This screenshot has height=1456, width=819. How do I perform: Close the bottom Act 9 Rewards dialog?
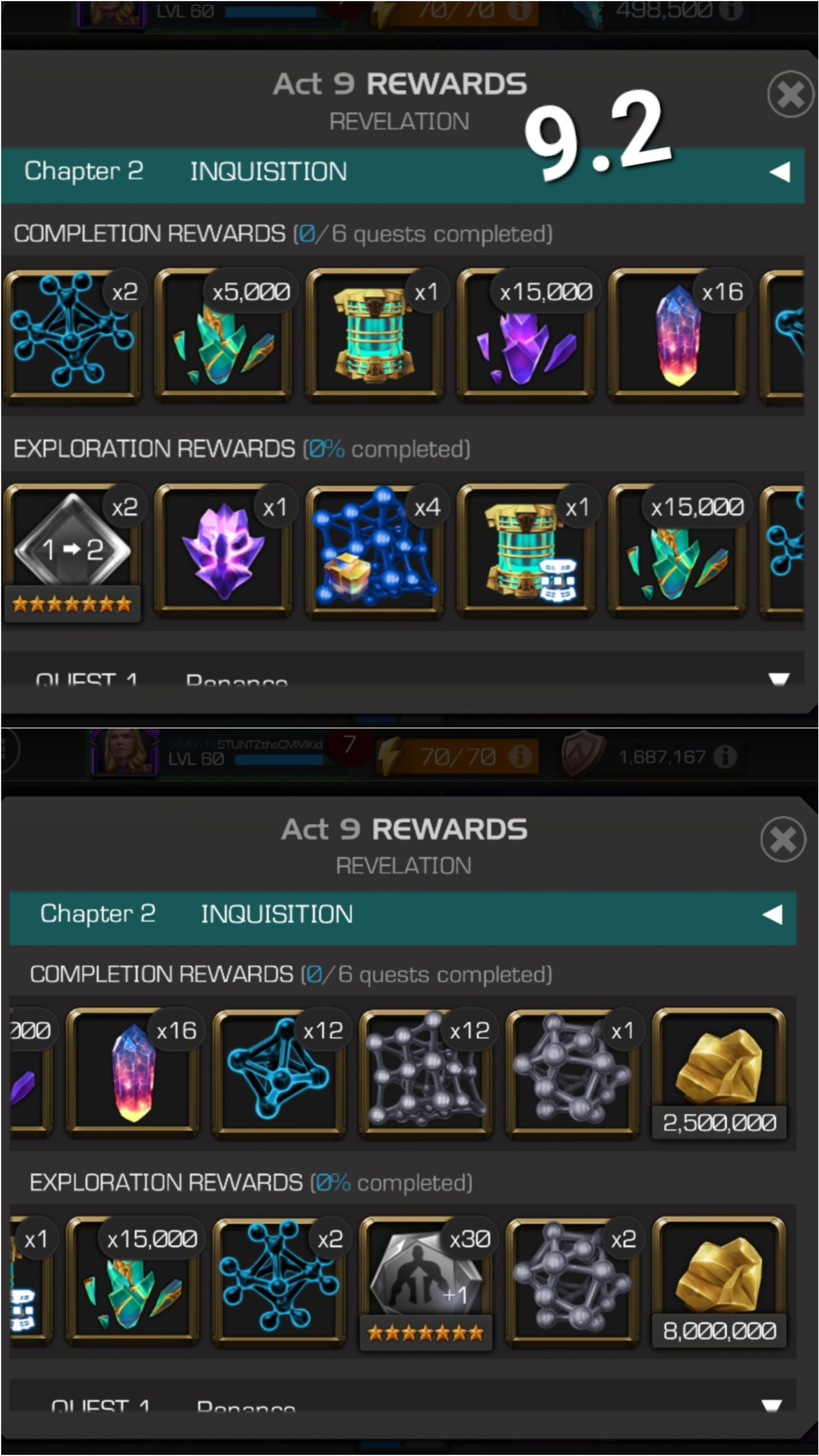coord(783,839)
